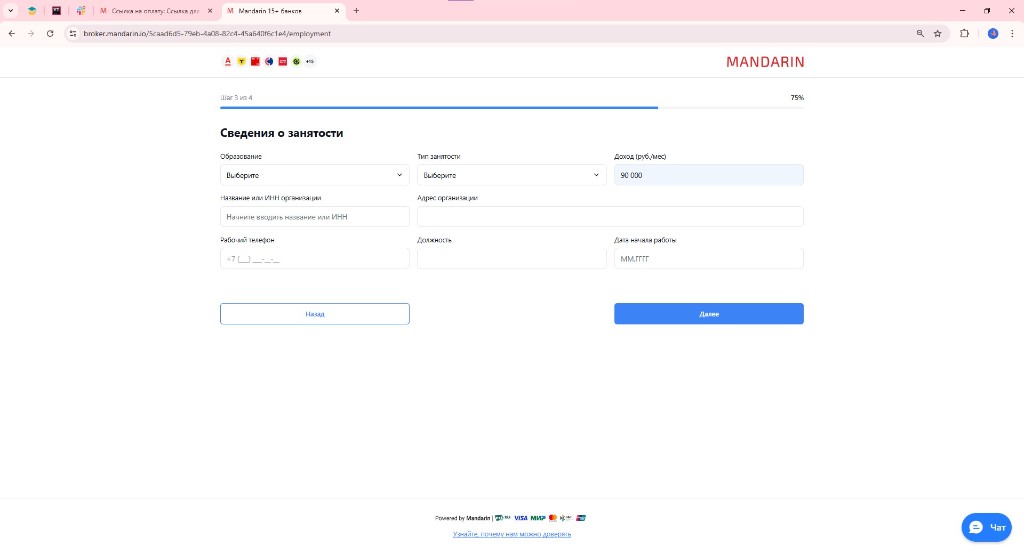Viewport: 1024px width, 554px height.
Task: Click the 75% progress label
Action: pyautogui.click(x=797, y=97)
